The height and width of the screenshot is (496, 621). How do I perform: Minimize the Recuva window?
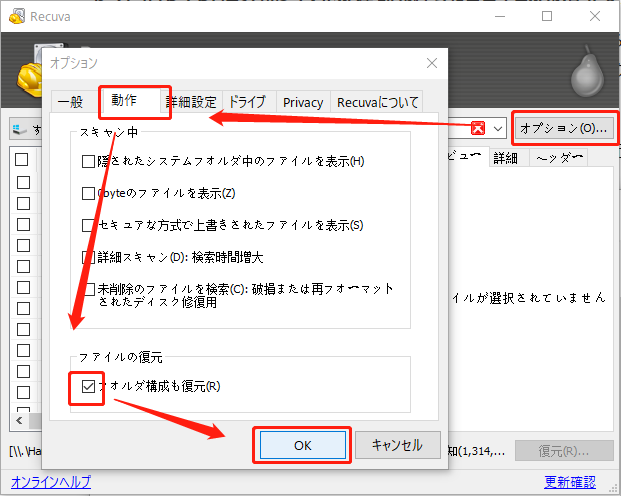pyautogui.click(x=500, y=16)
